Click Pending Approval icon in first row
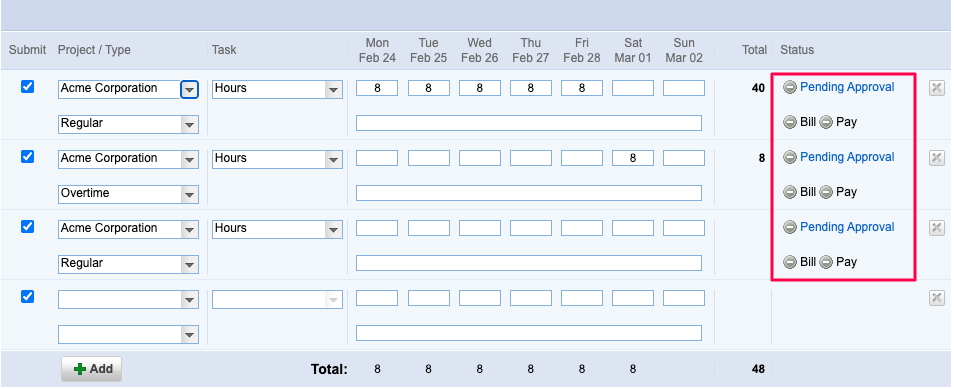 [790, 87]
